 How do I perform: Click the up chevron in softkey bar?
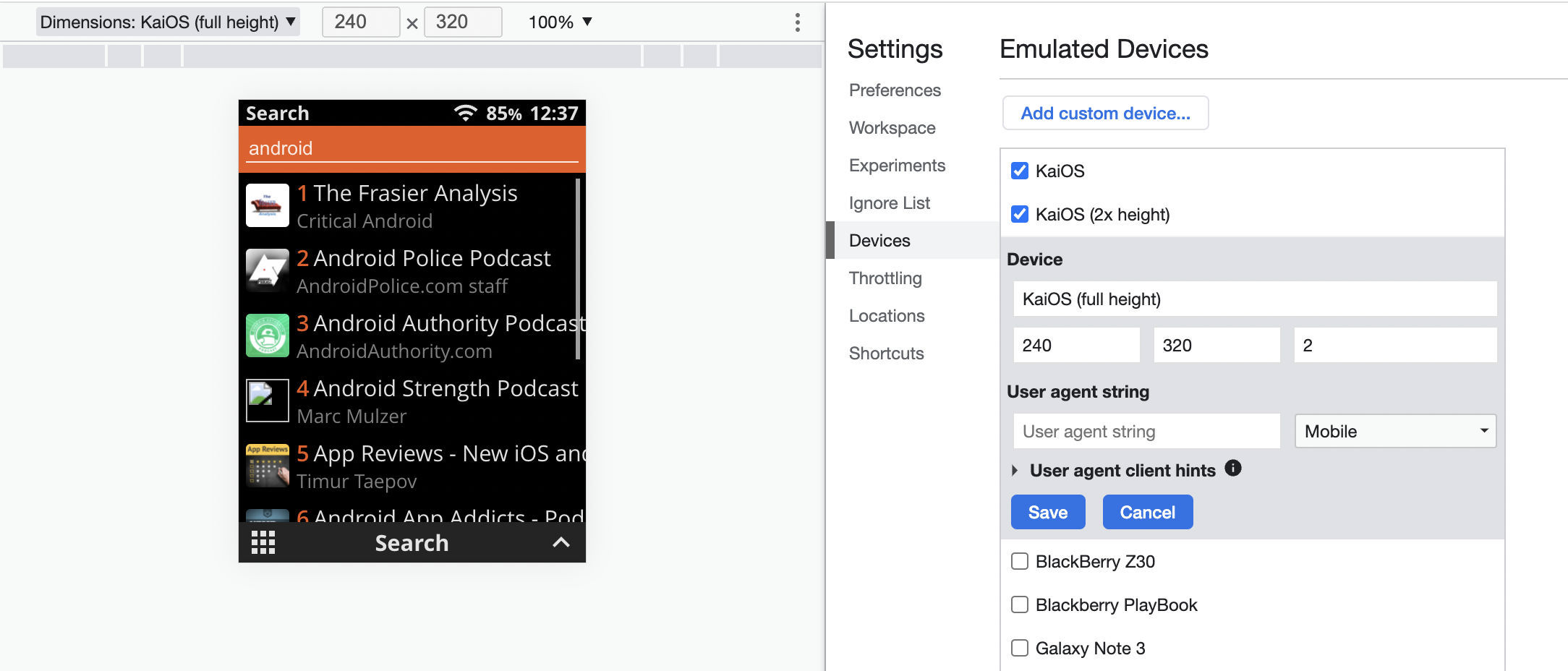click(x=561, y=542)
